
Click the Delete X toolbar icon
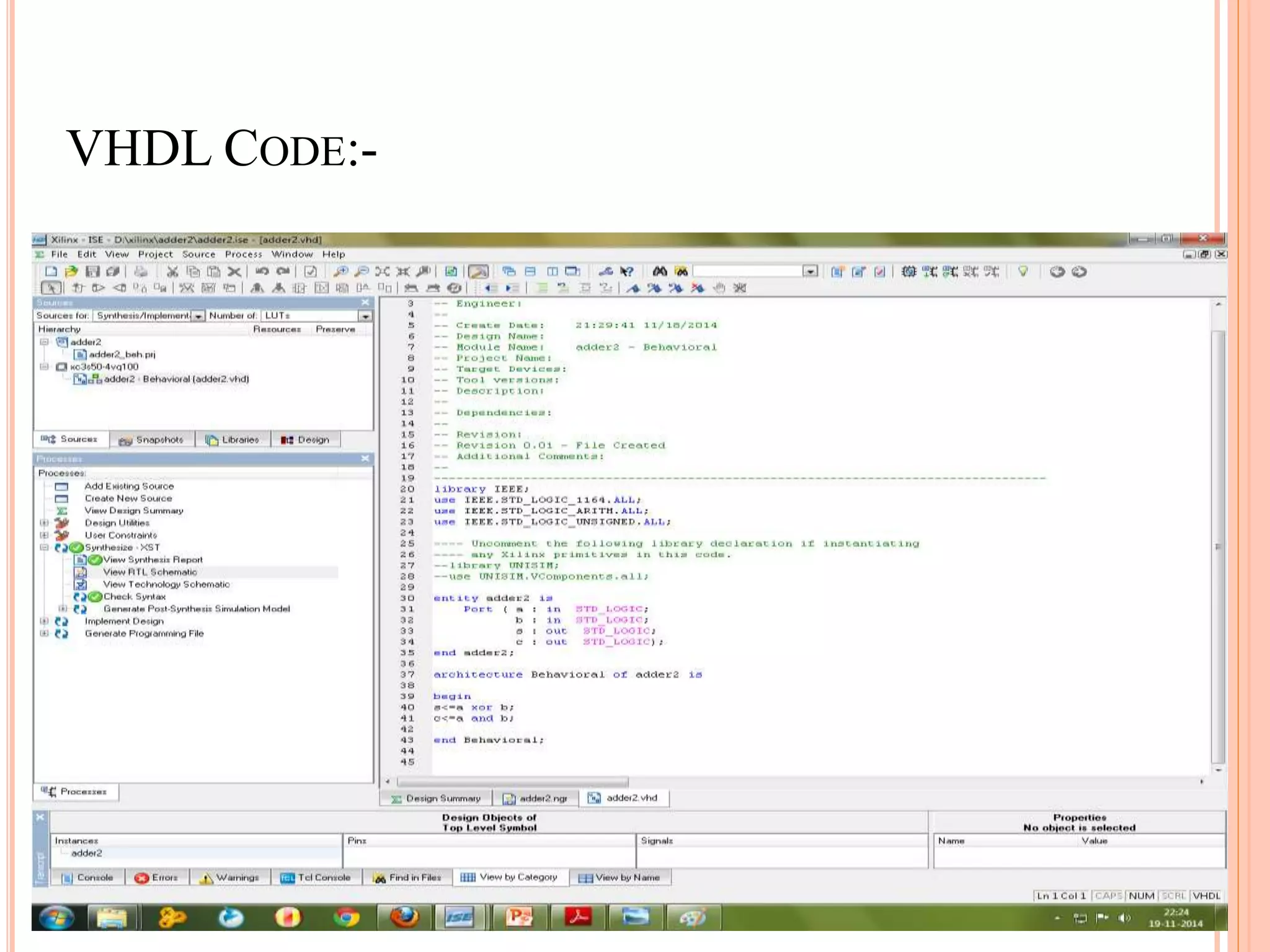(x=234, y=271)
